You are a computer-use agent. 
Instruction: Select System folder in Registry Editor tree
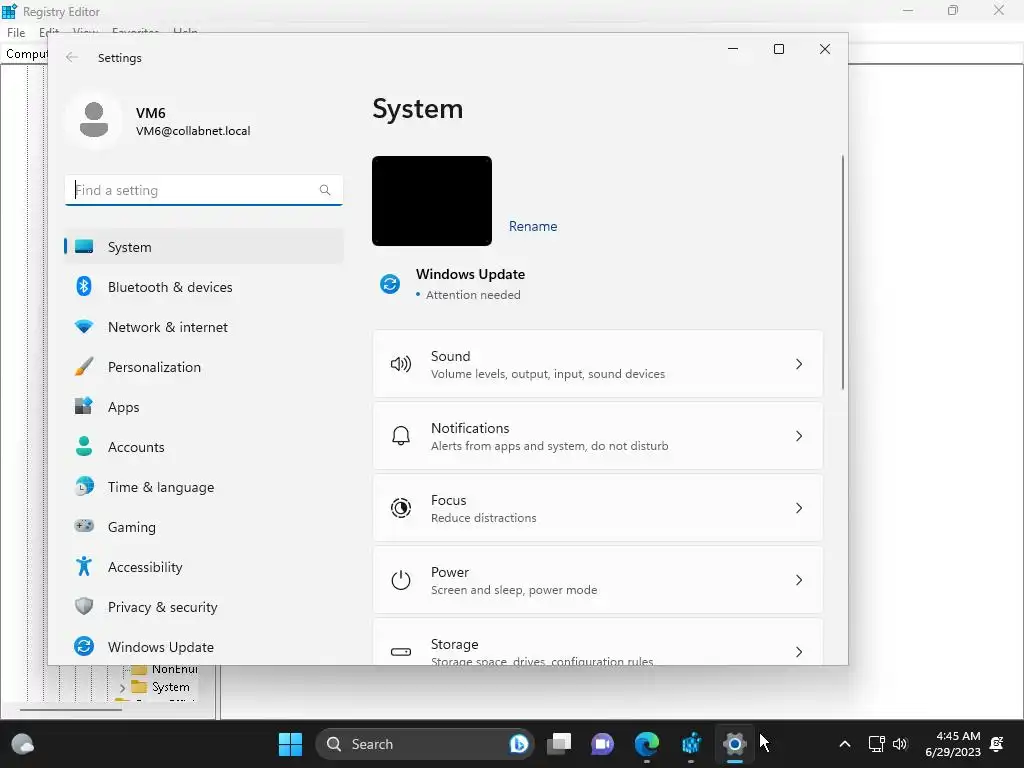pos(171,687)
